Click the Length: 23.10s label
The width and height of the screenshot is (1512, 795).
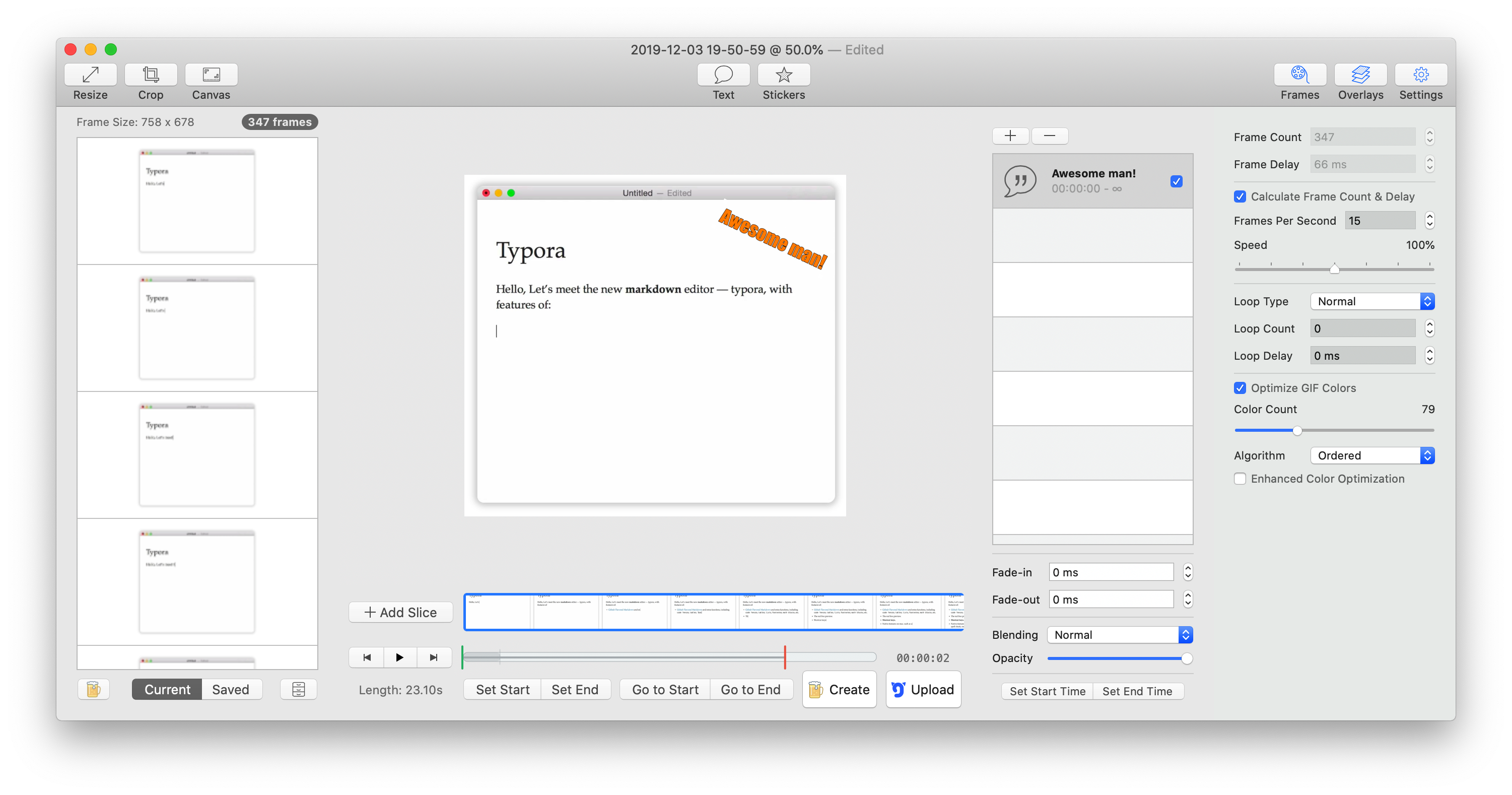[x=401, y=690]
